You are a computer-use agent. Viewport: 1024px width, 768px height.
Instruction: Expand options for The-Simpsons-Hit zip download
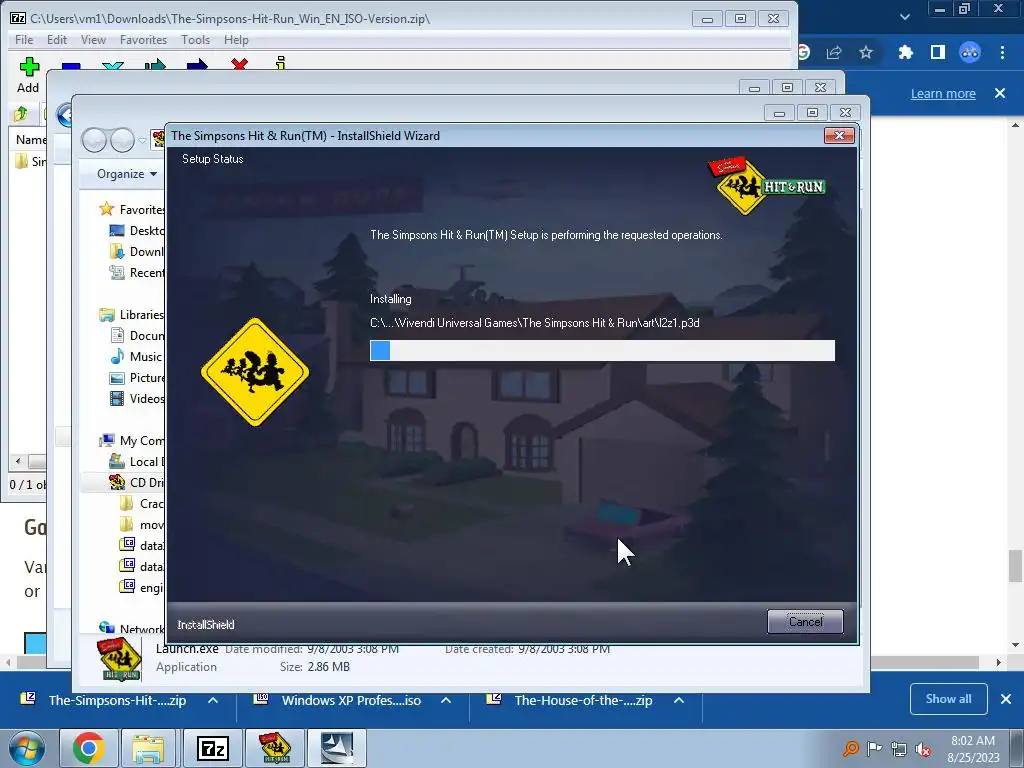(213, 700)
